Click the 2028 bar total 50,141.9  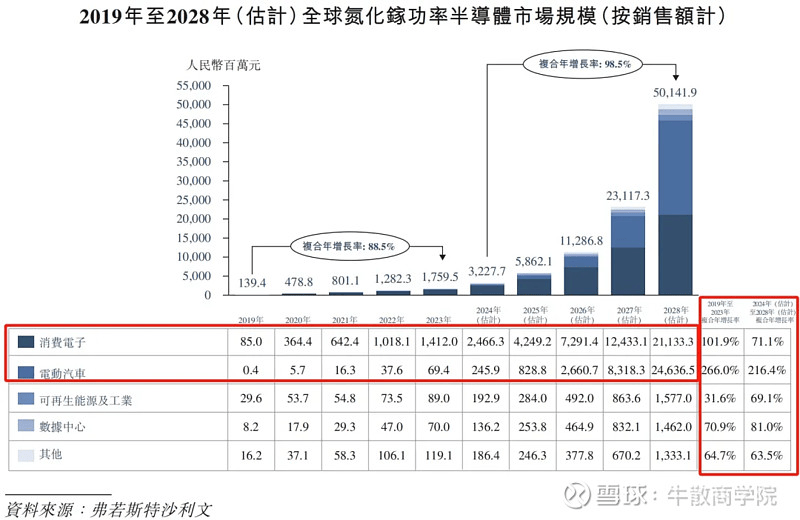[x=675, y=199]
